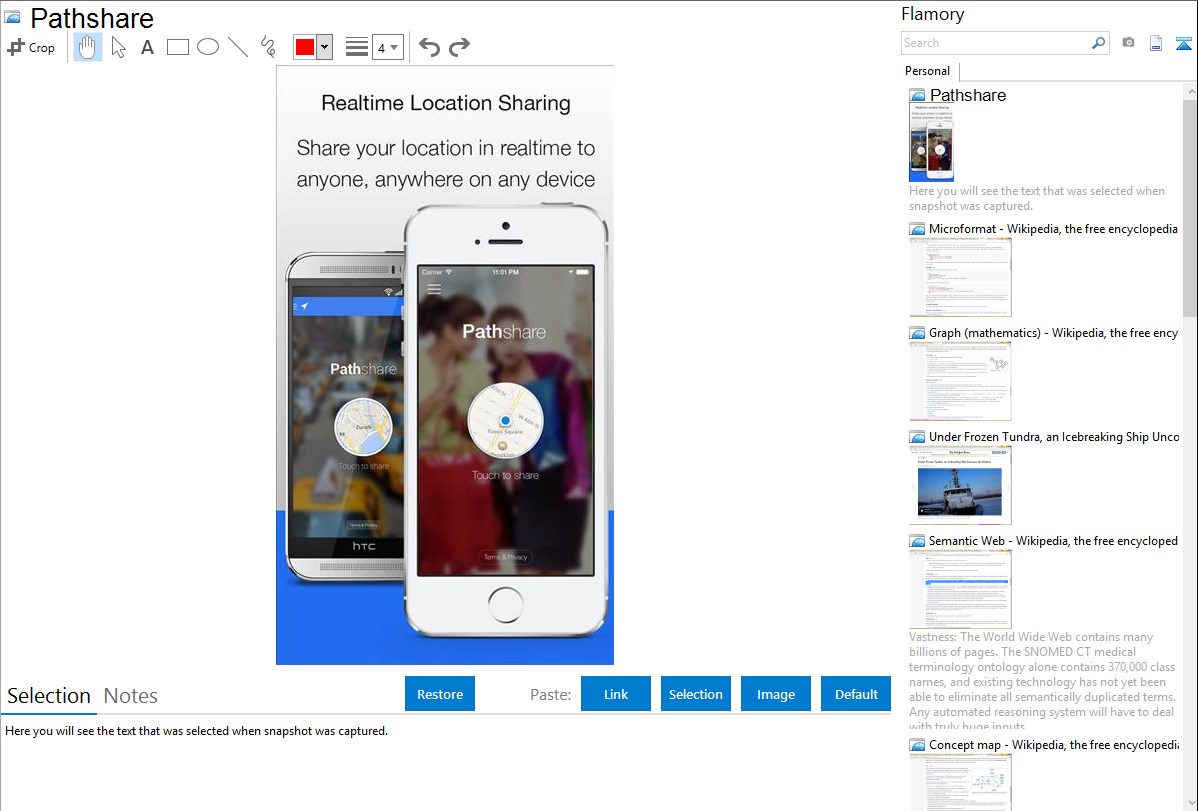Screen dimensions: 1198x811
Task: Click the magnifier search icon
Action: pyautogui.click(x=1099, y=43)
